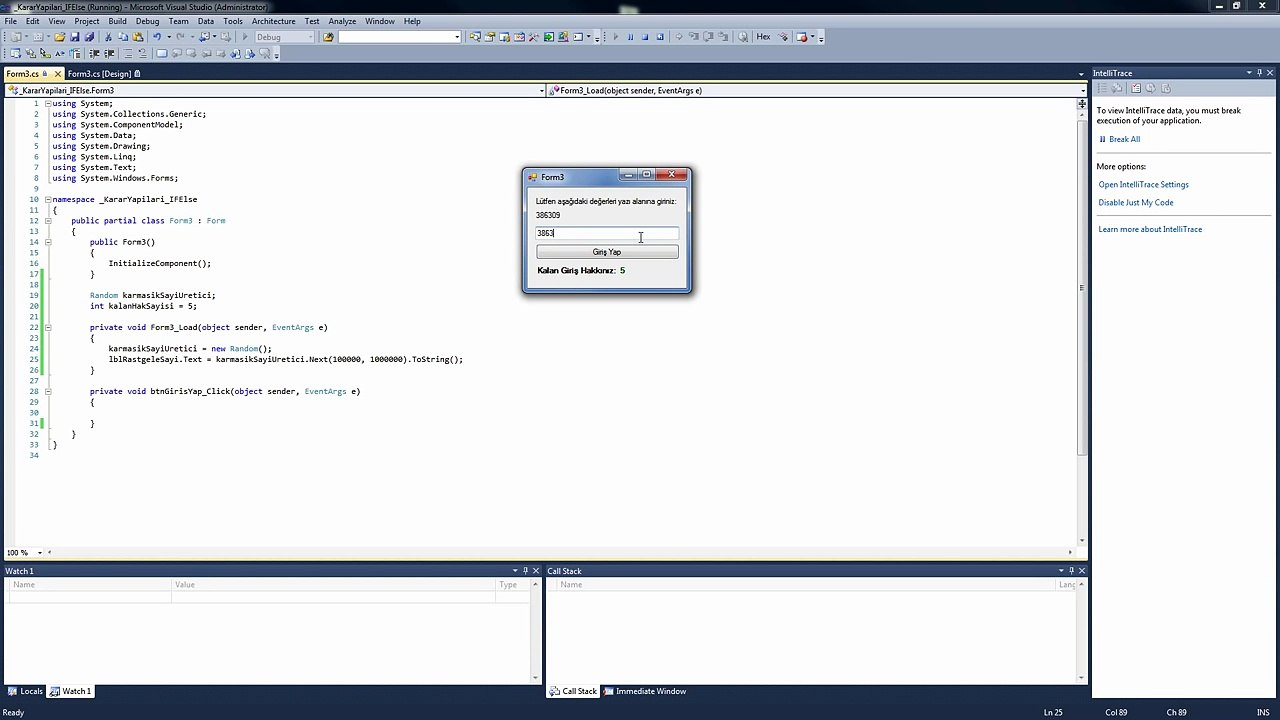Click the Save All toolbar icon
1280x720 pixels.
(89, 37)
